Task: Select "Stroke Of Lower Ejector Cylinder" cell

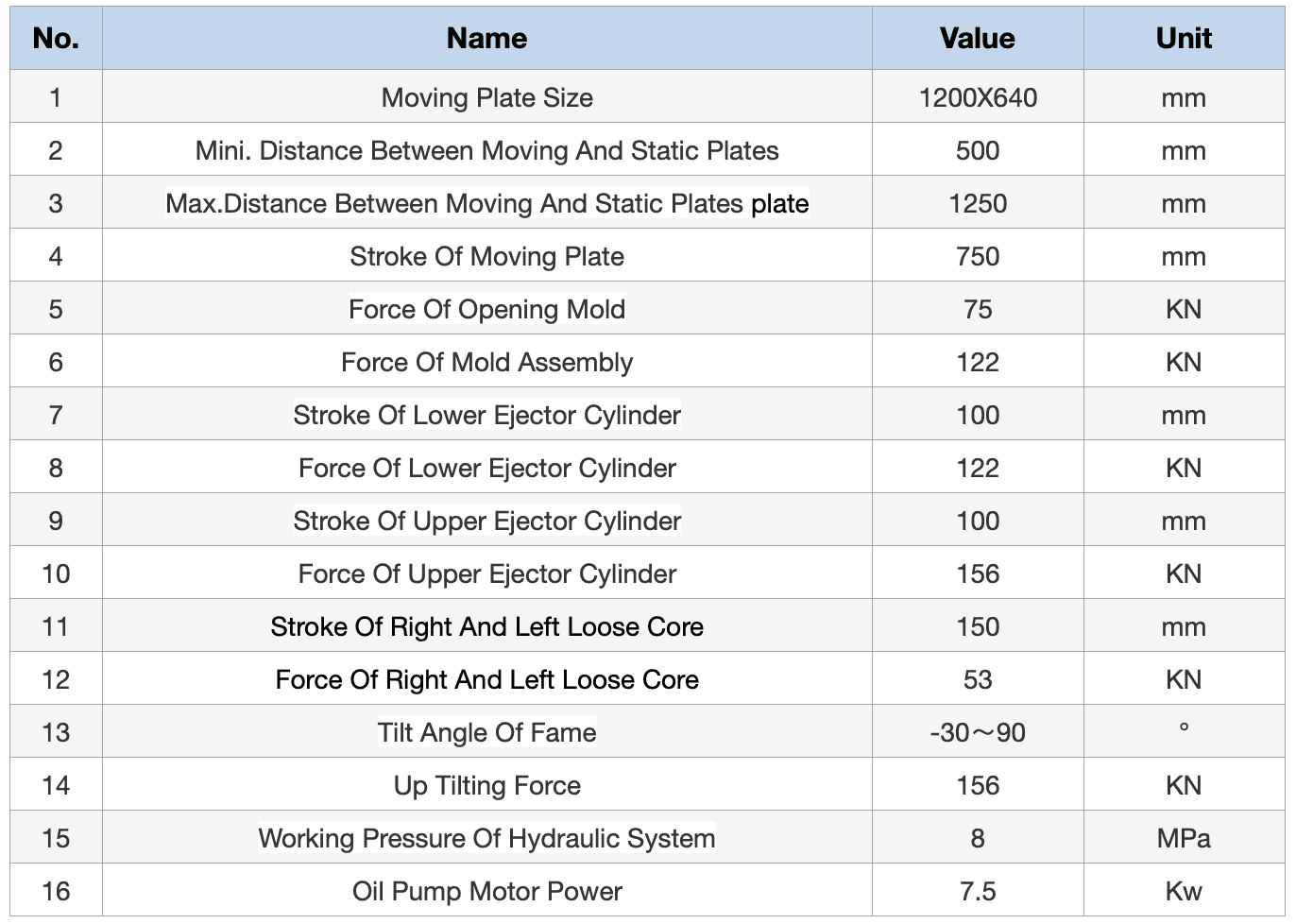Action: click(x=486, y=415)
